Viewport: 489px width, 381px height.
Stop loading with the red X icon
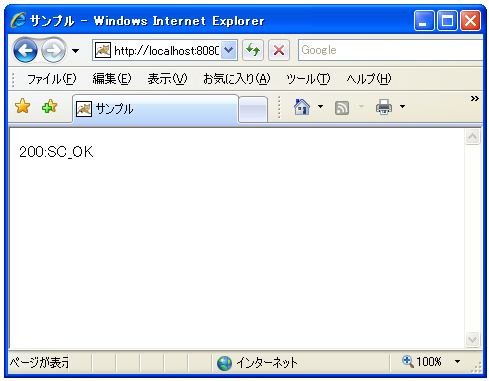[x=279, y=50]
